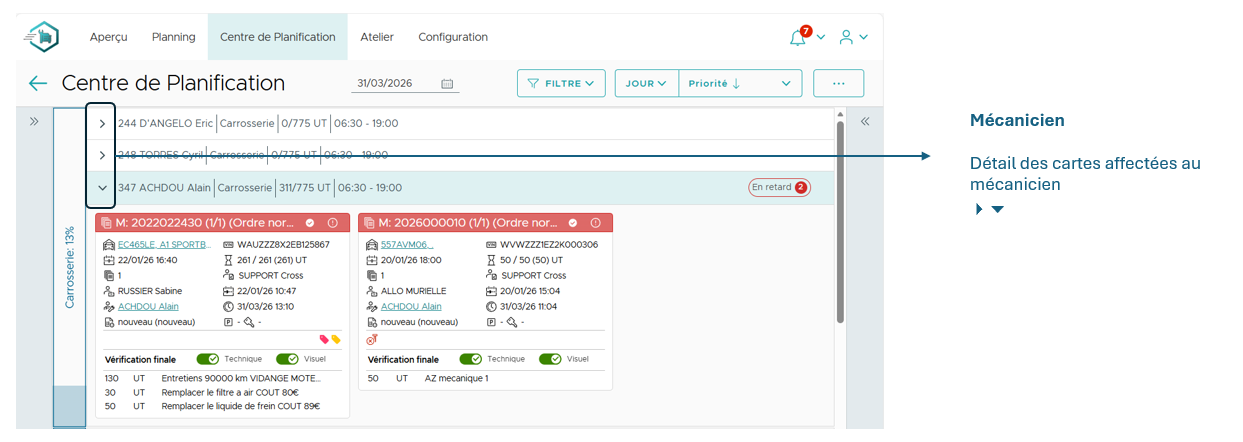Expand the left side panel with double chevron
Image resolution: width=1243 pixels, height=442 pixels.
tap(33, 121)
